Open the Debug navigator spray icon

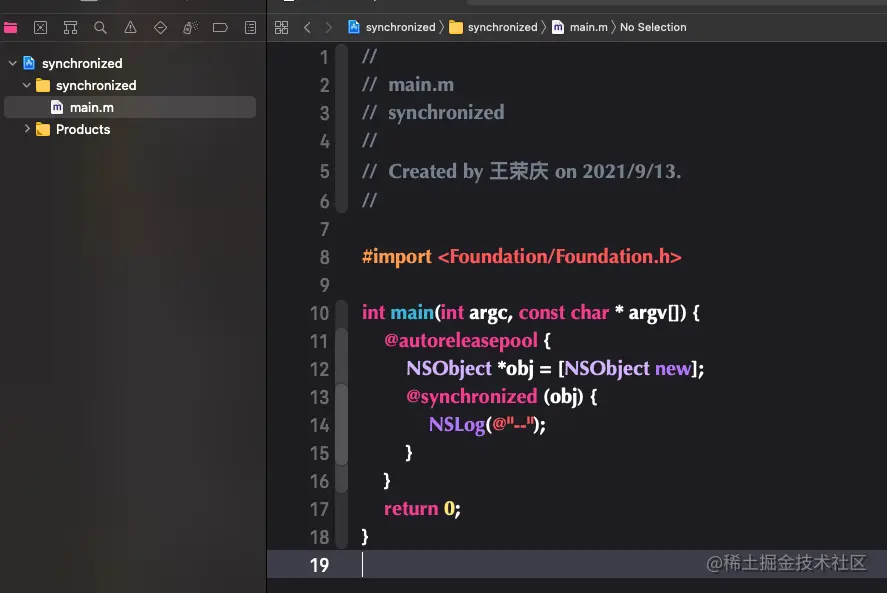[190, 27]
